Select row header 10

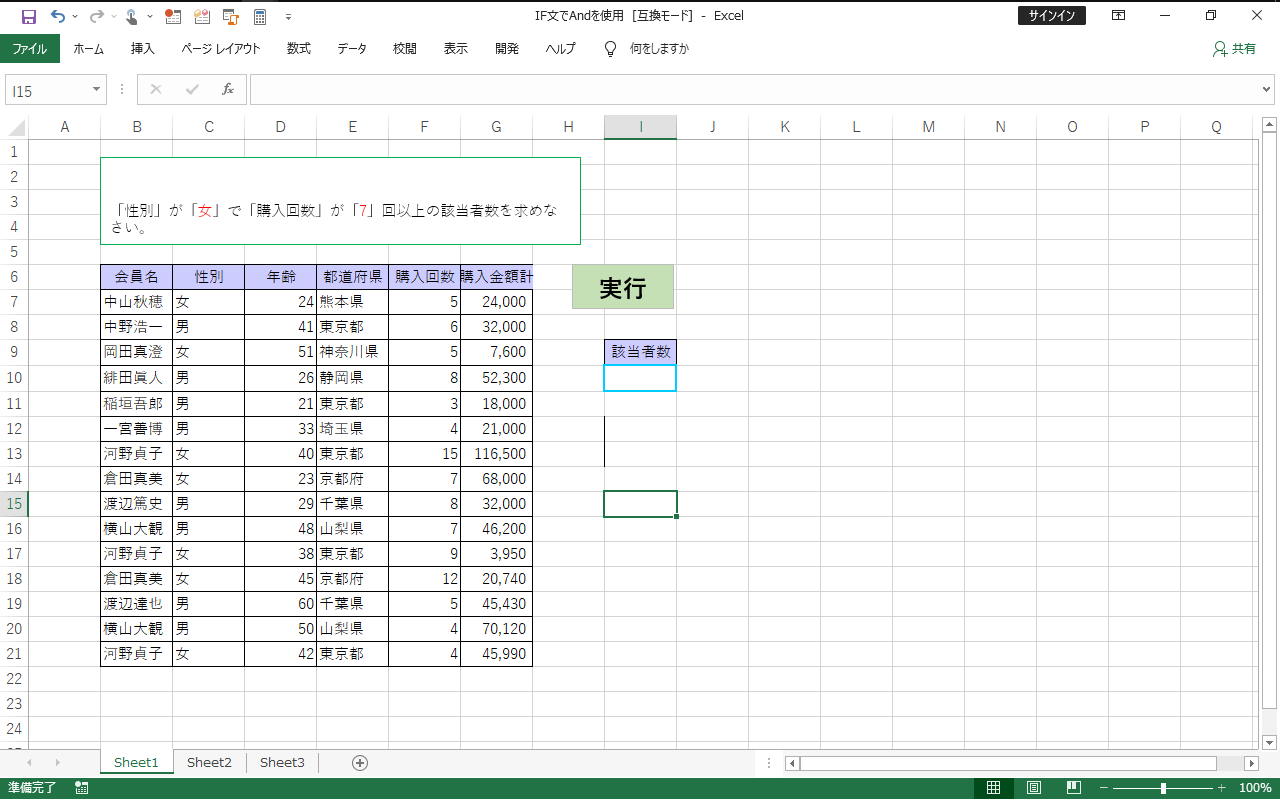(14, 378)
